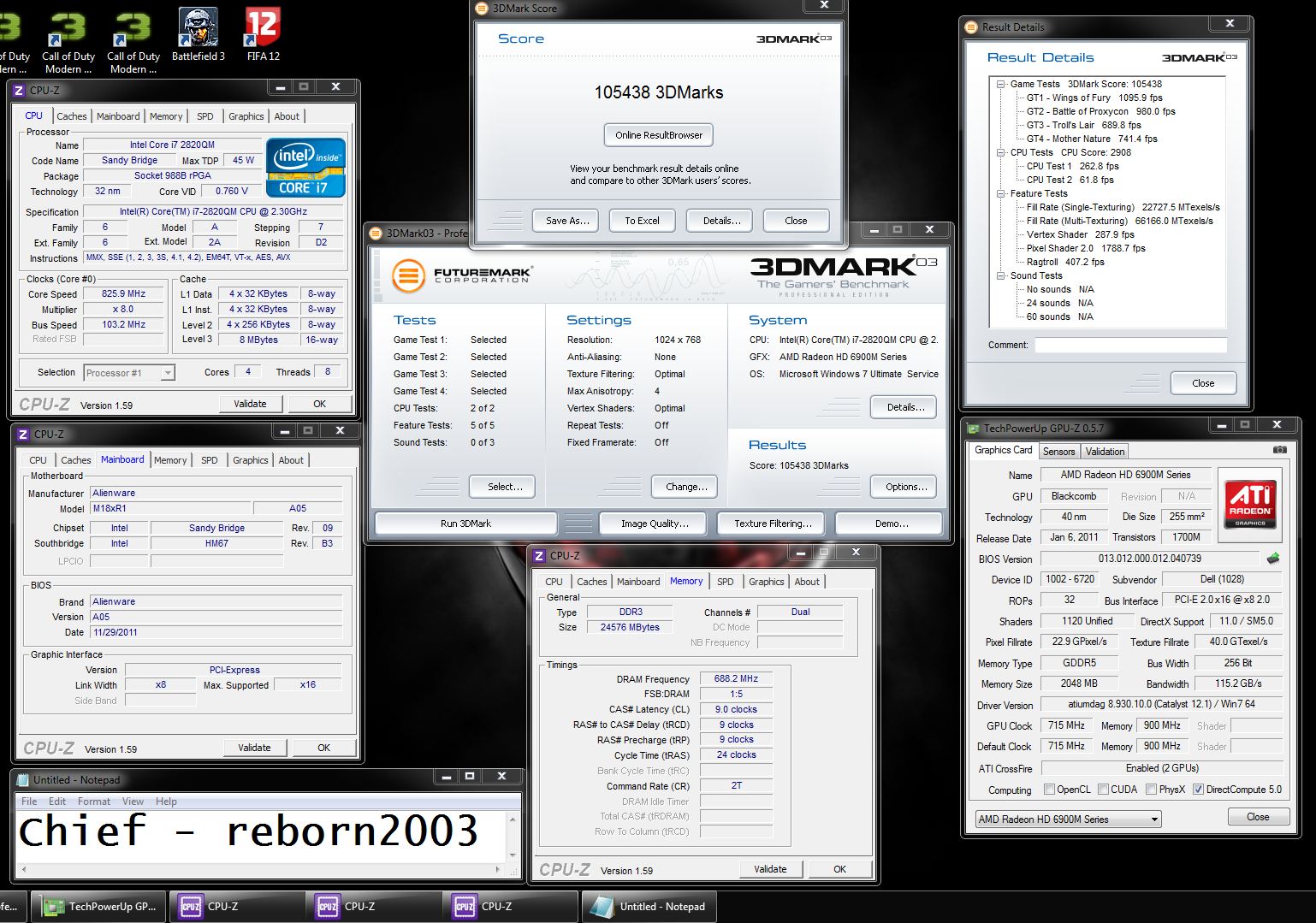Click Options... button under Results
The image size is (1316, 923).
click(x=904, y=487)
